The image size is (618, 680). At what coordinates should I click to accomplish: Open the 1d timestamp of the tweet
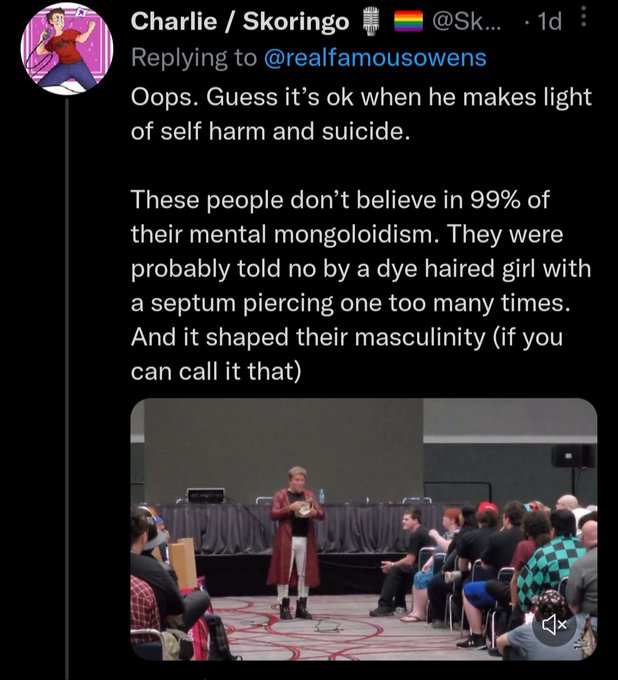pyautogui.click(x=549, y=21)
